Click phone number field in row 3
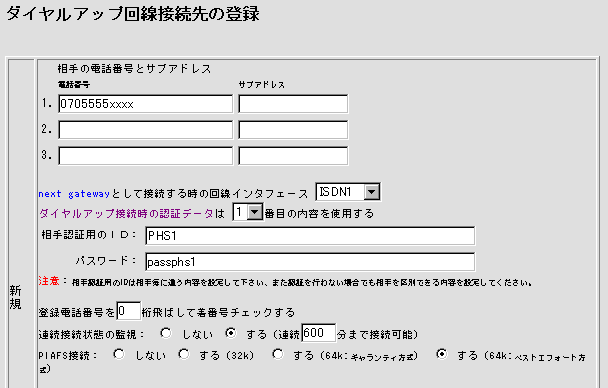 click(x=145, y=156)
